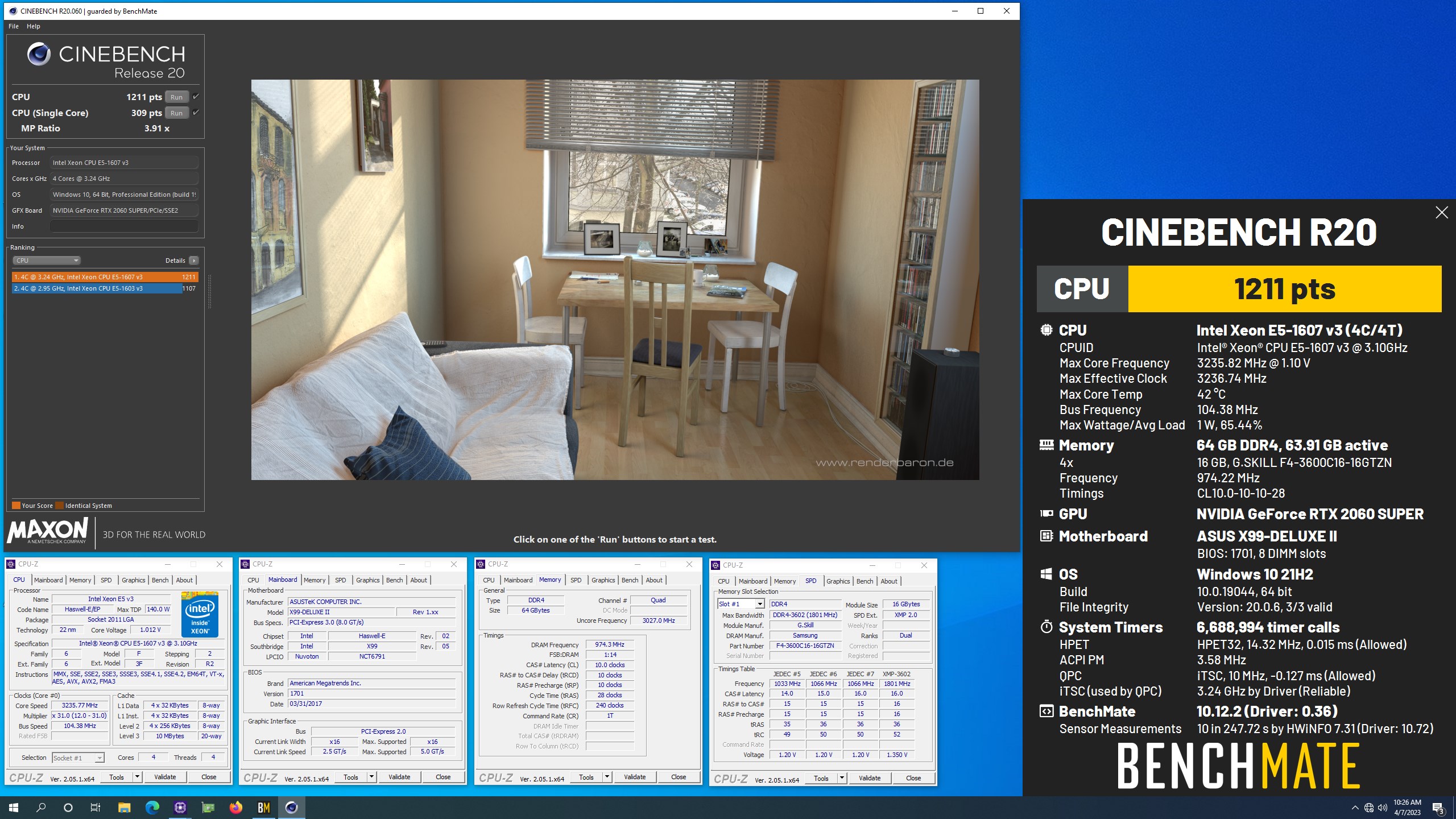Open Tools dropdown arrow in Memory CPU-Z
The image size is (1456, 819).
[607, 777]
